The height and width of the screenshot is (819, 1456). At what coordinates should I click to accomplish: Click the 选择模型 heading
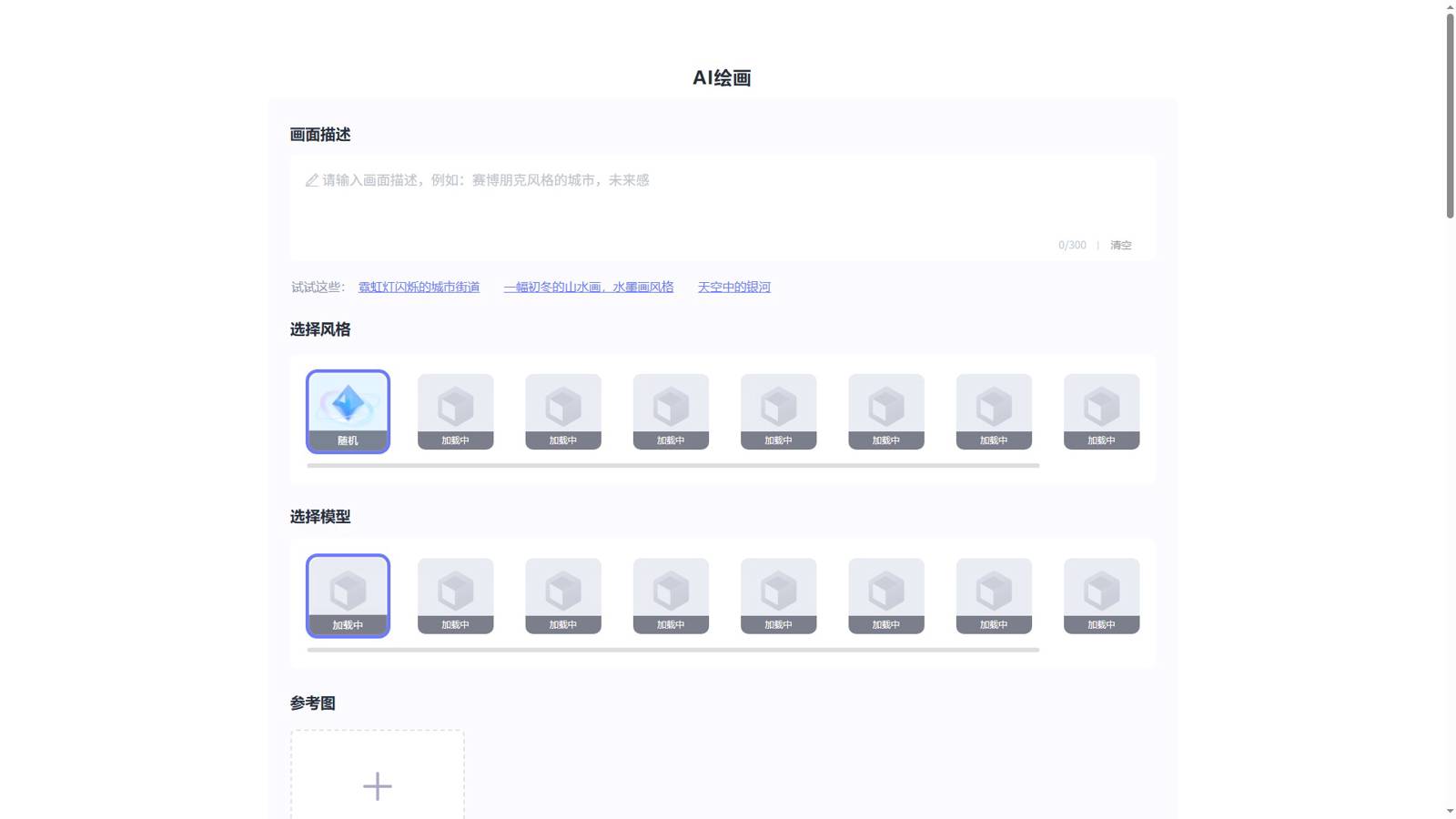[x=320, y=517]
